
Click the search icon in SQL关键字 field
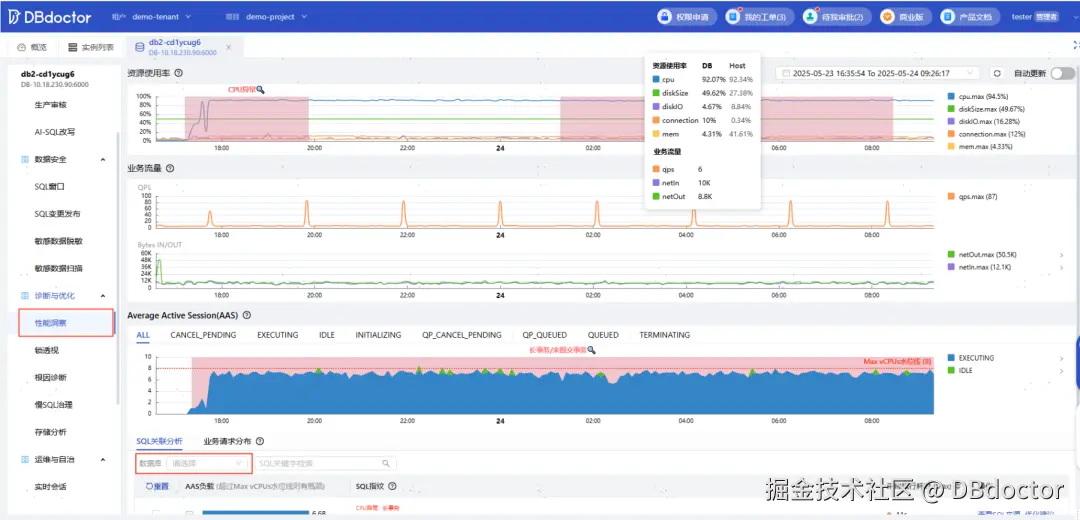tap(386, 464)
